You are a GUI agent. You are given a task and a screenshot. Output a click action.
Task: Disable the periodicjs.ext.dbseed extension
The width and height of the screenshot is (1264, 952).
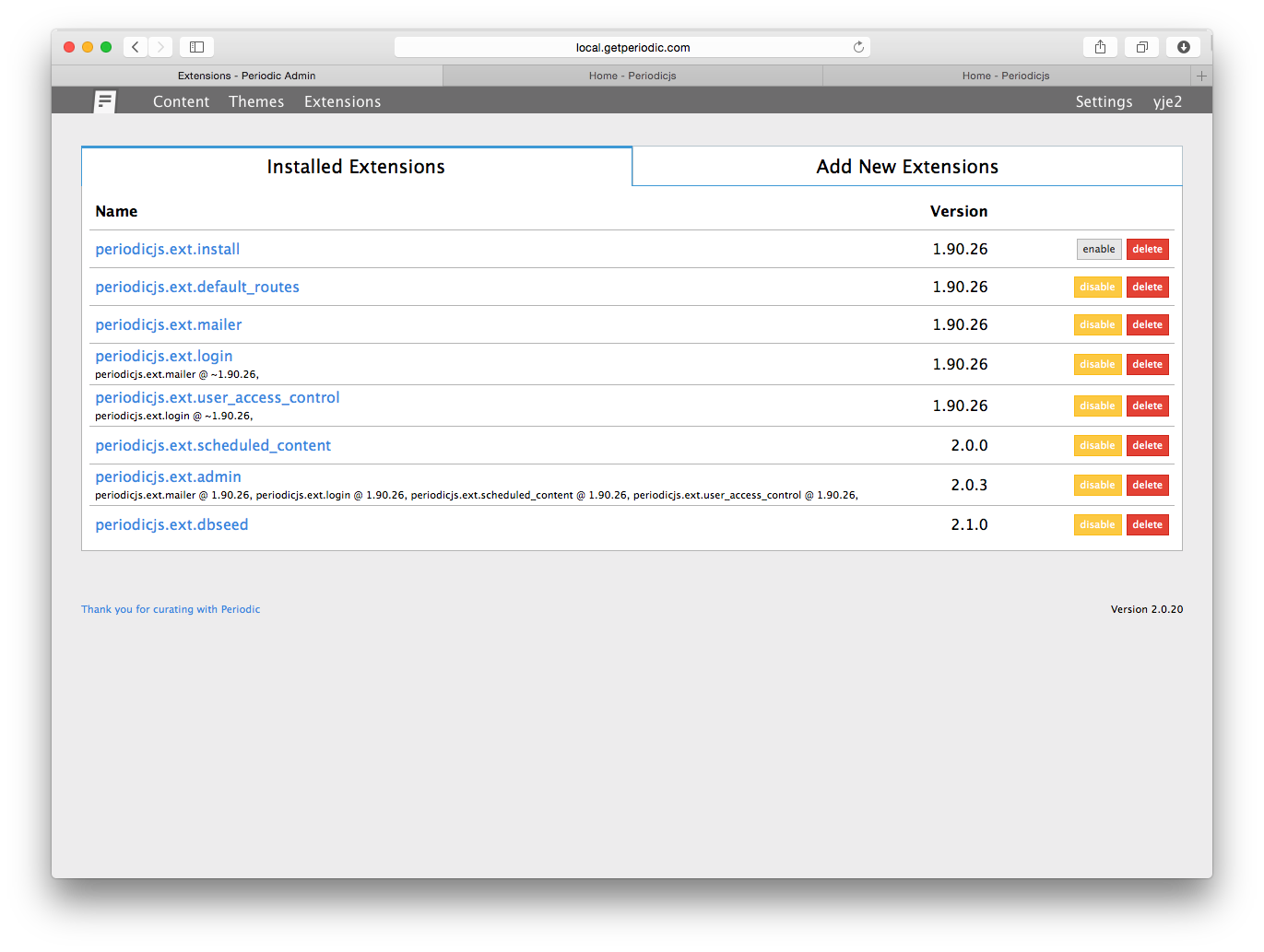[x=1098, y=524]
